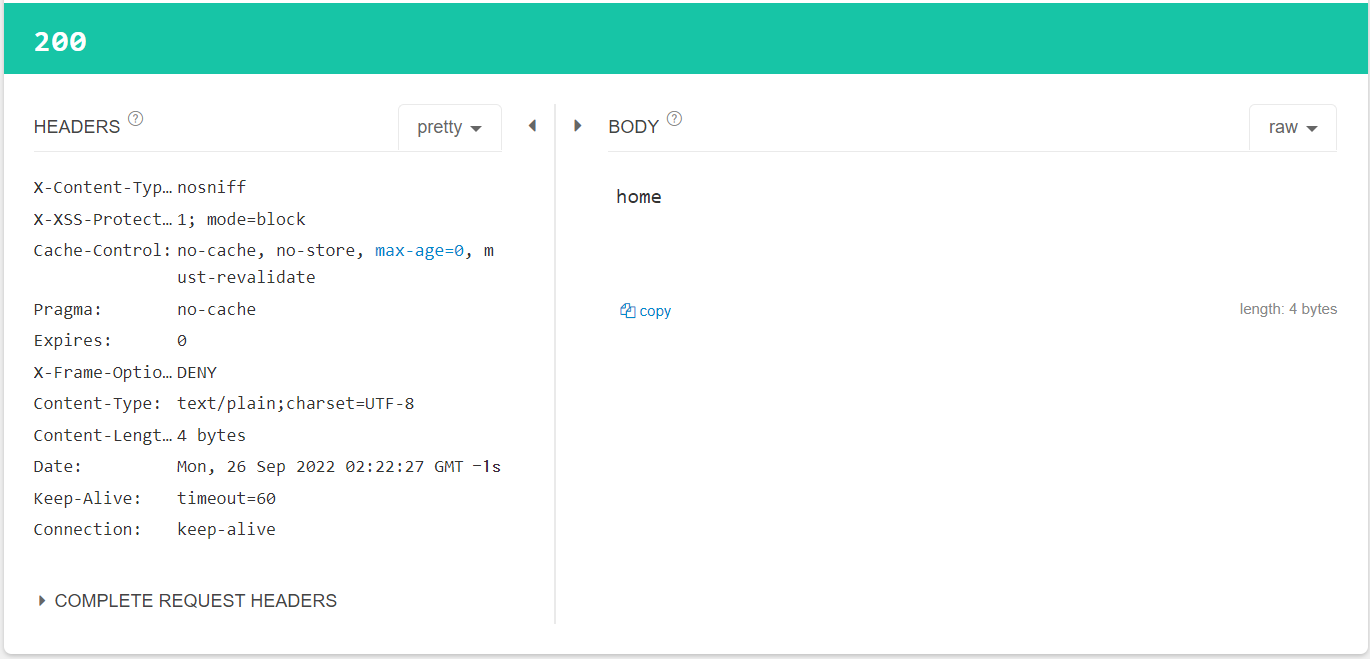Click the Keep-Alive timeout=60 value
1370x659 pixels.
226,498
